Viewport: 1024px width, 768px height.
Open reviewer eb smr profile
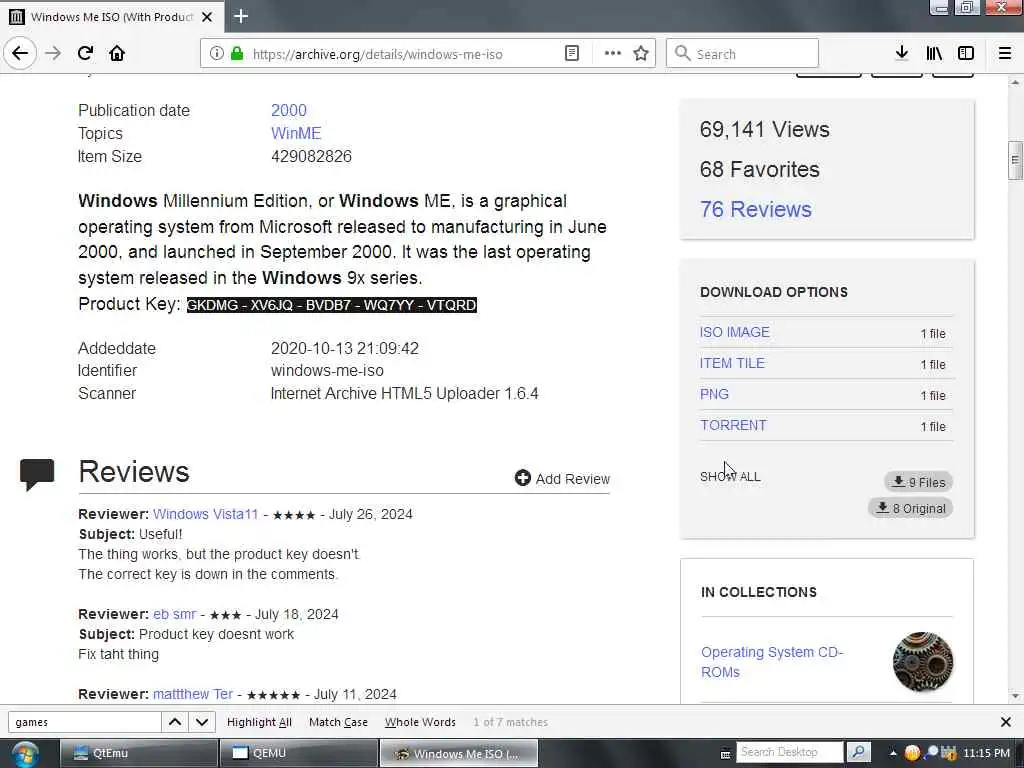tap(174, 615)
